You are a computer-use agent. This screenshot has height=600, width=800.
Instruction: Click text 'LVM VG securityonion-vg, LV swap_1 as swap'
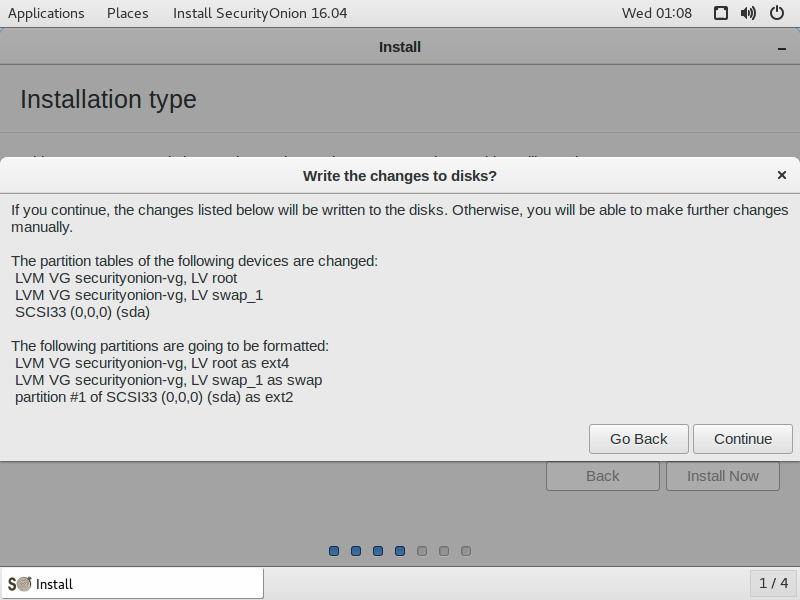168,380
